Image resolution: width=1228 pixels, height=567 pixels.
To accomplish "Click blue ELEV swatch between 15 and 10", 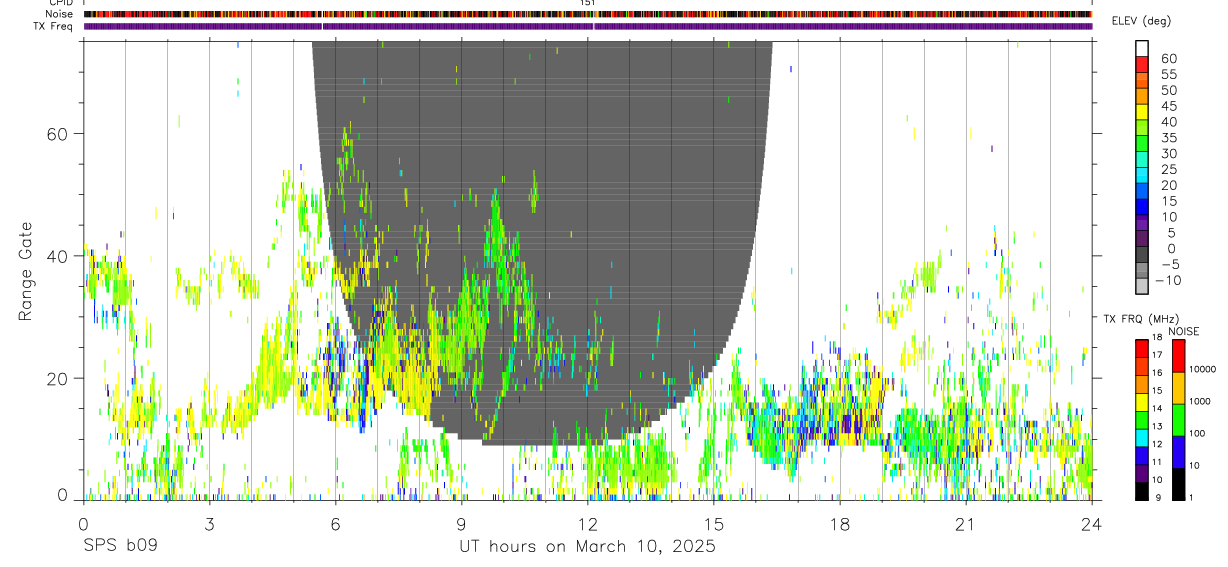I will (x=1142, y=208).
